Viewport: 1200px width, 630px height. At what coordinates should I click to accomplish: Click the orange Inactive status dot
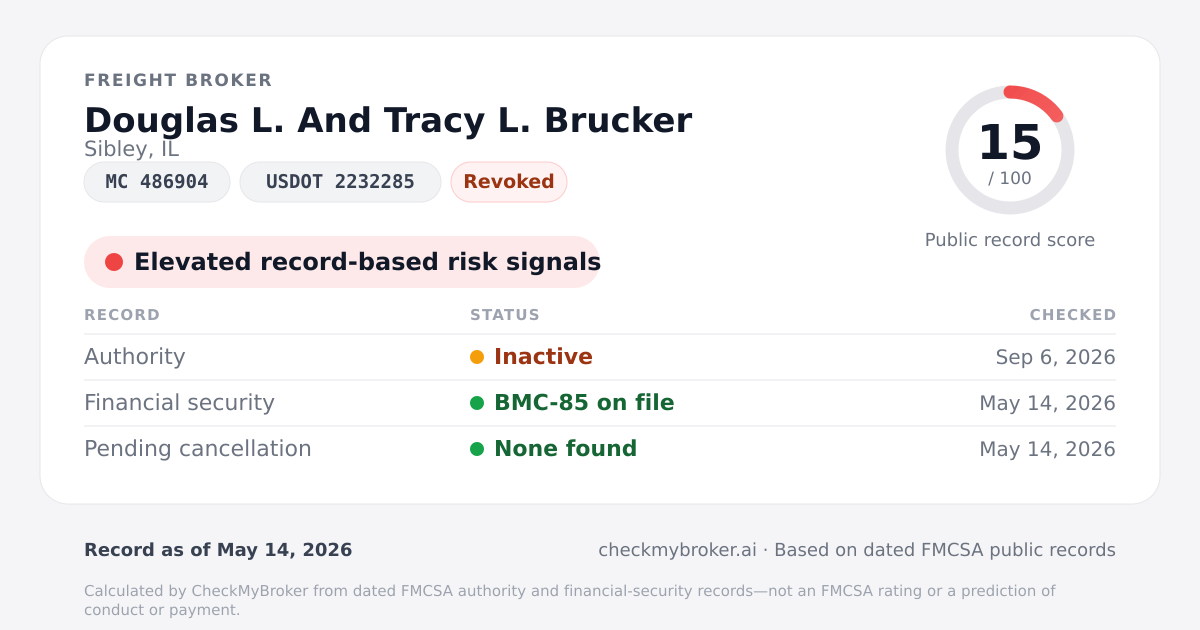[x=477, y=357]
